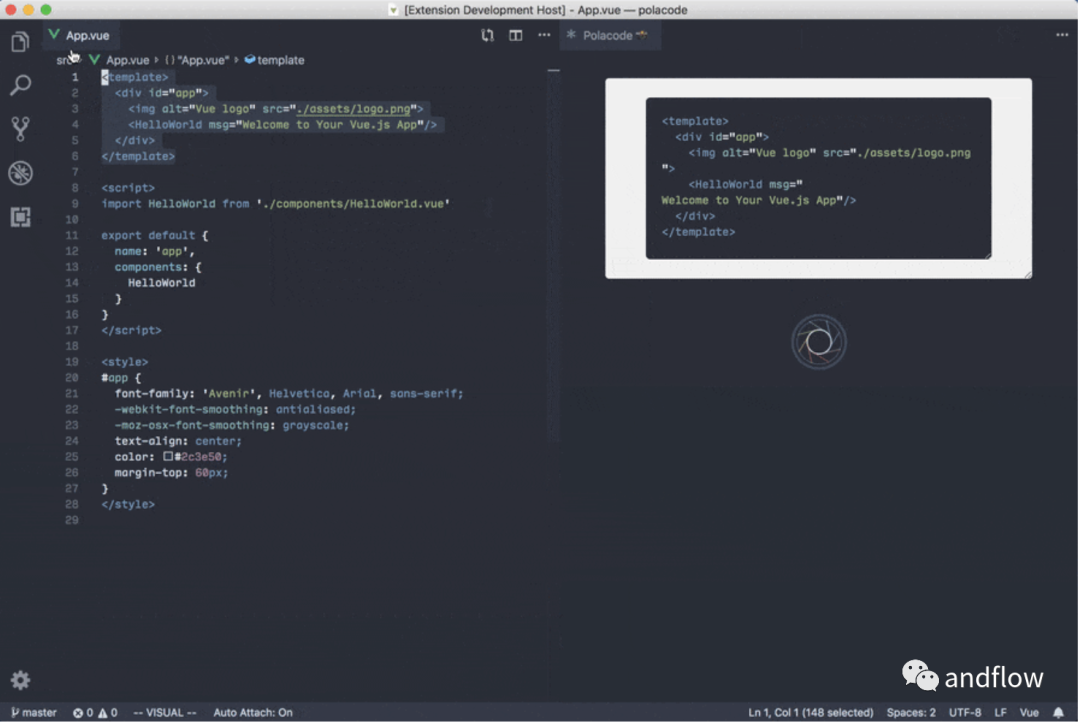Viewport: 1080px width, 723px height.
Task: Click the </style> closing tag in editor
Action: tap(128, 505)
